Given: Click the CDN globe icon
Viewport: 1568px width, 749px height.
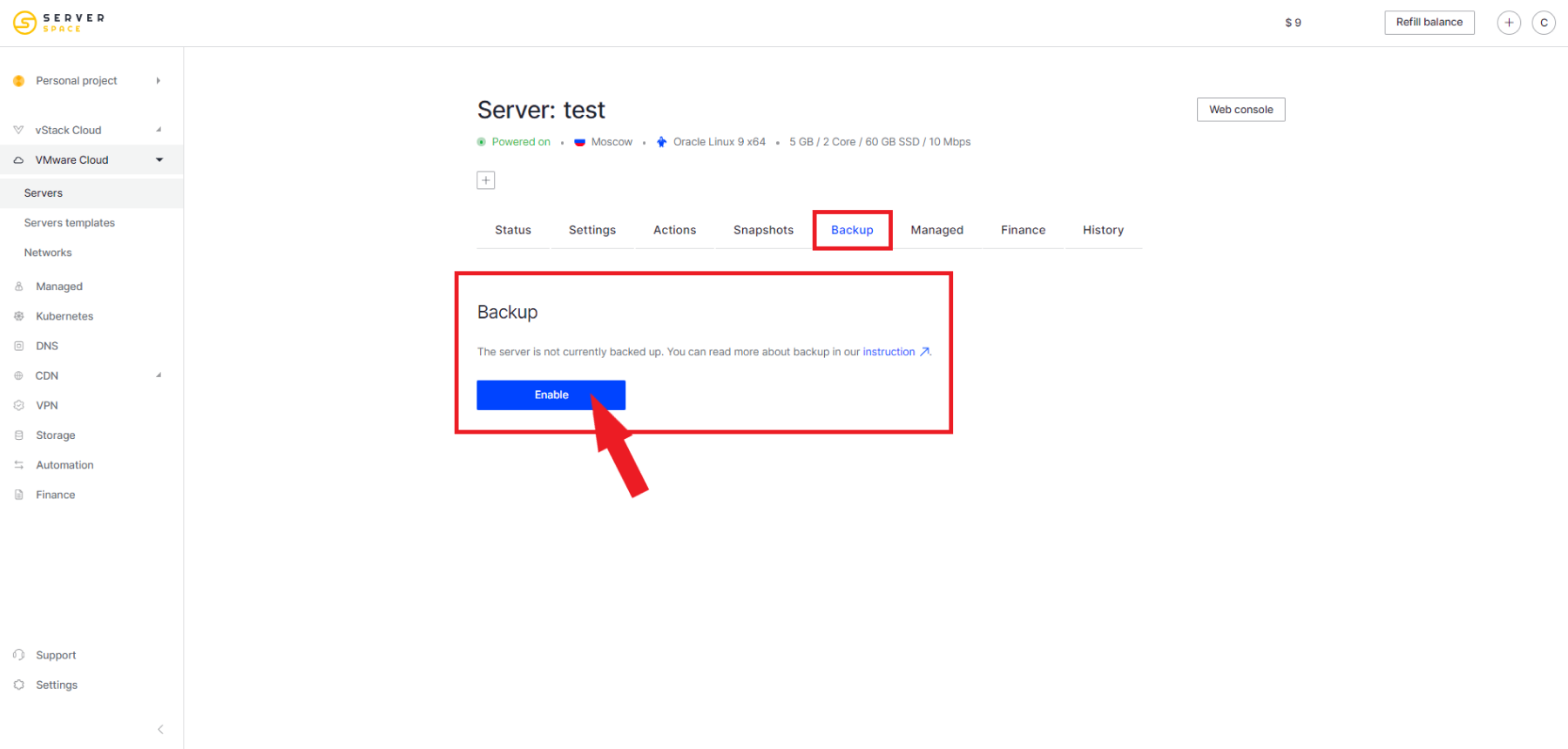Looking at the screenshot, I should 18,376.
